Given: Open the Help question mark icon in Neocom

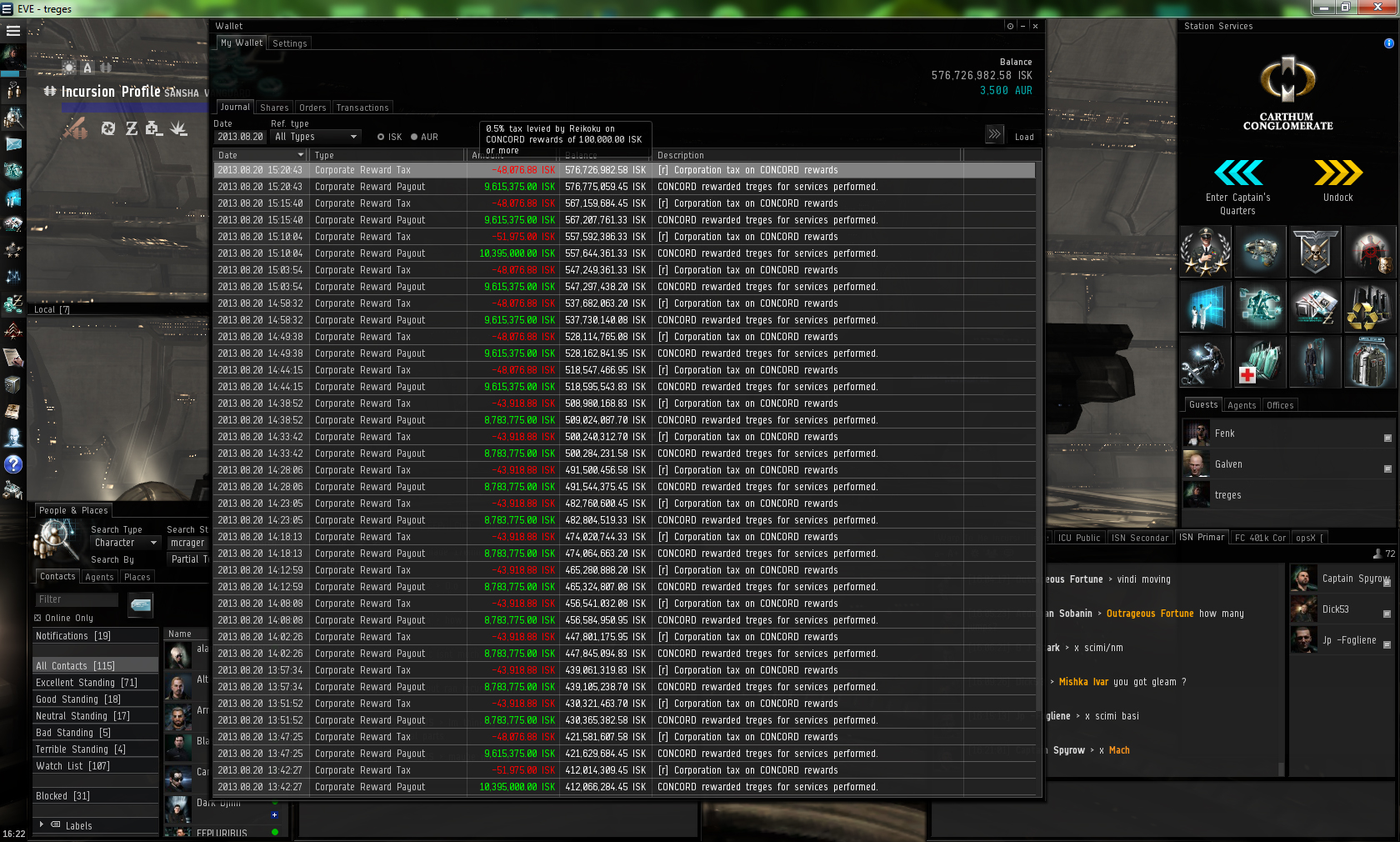Looking at the screenshot, I should coord(13,464).
